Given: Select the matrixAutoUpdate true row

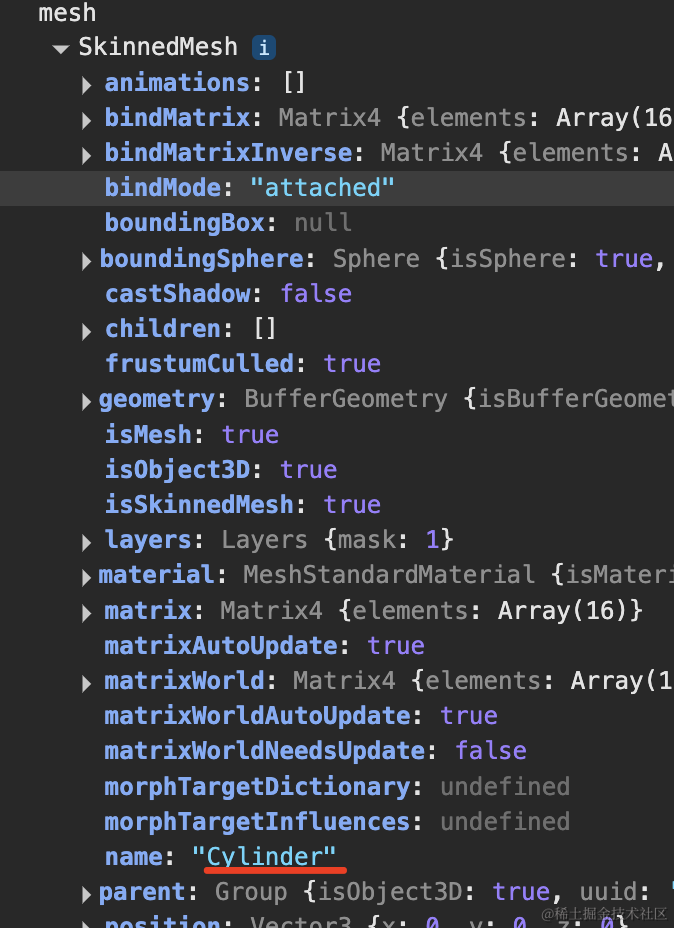Looking at the screenshot, I should [x=265, y=645].
